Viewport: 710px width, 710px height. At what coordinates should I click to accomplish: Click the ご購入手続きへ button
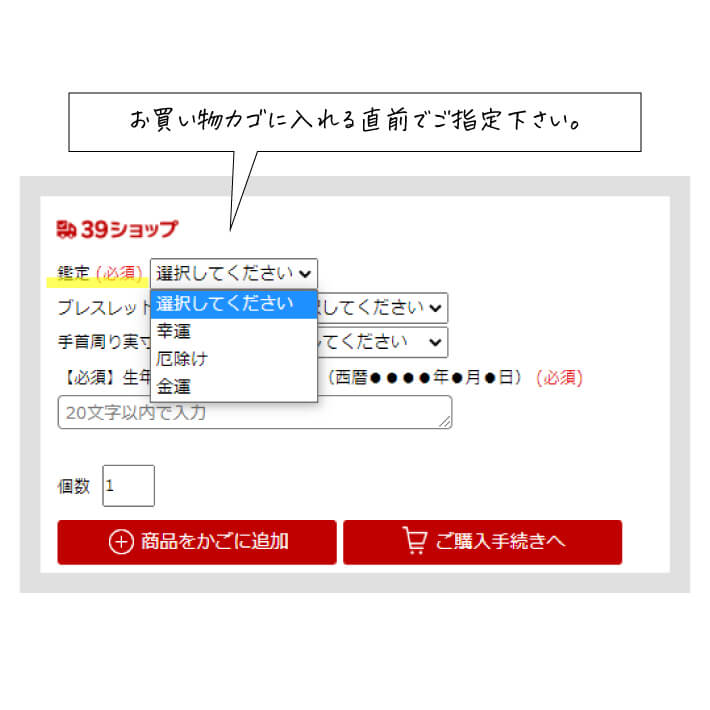(x=482, y=542)
